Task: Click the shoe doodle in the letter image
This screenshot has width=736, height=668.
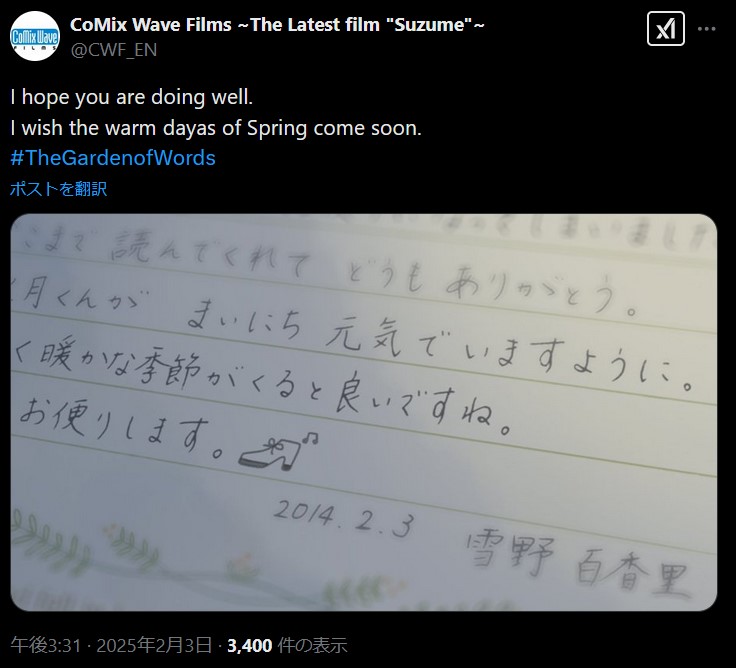Action: coord(278,452)
